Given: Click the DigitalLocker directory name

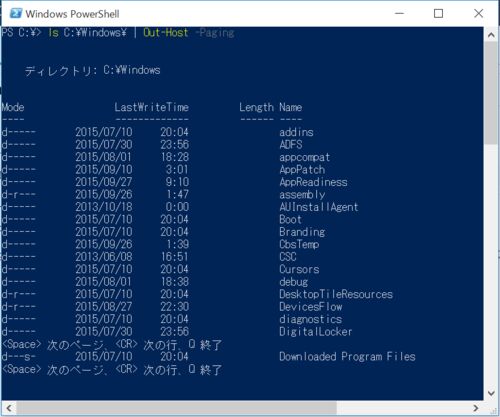Looking at the screenshot, I should click(x=316, y=332).
